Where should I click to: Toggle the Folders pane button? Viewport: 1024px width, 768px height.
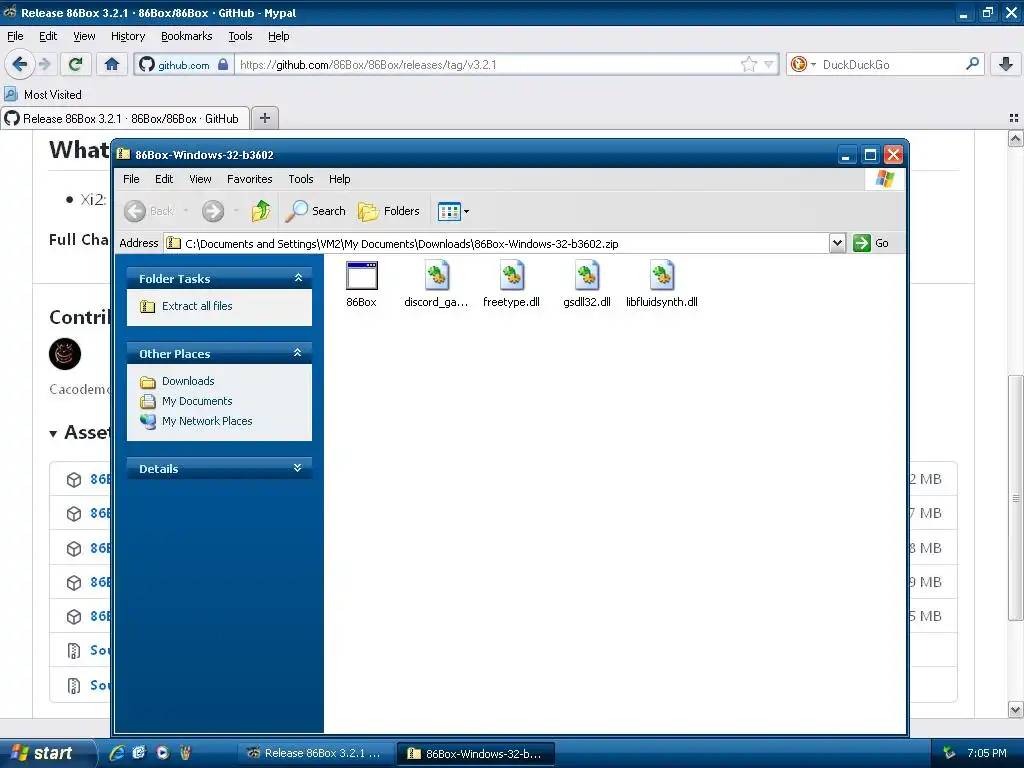point(389,211)
